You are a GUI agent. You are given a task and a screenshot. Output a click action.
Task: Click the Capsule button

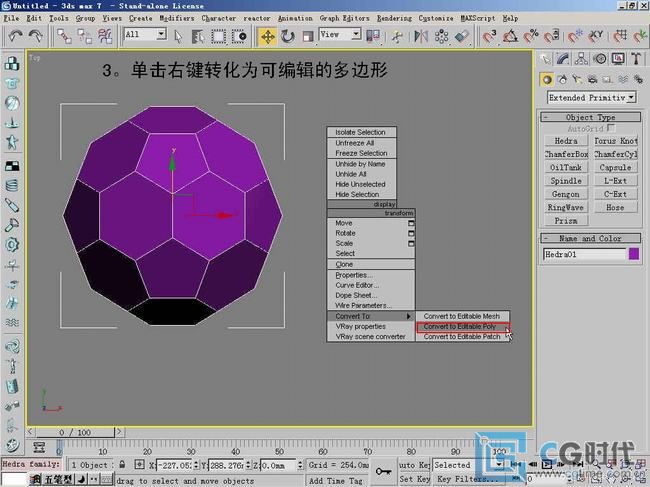616,167
